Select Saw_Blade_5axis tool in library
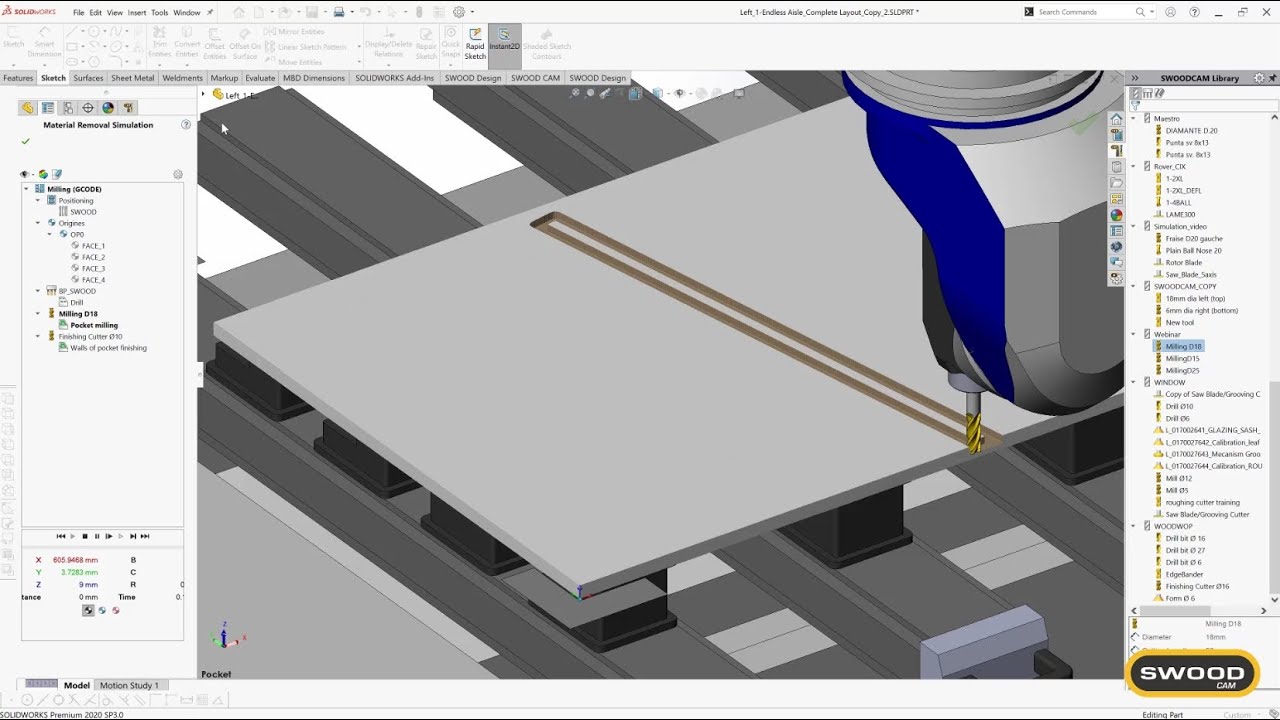Image resolution: width=1280 pixels, height=720 pixels. (x=1191, y=274)
